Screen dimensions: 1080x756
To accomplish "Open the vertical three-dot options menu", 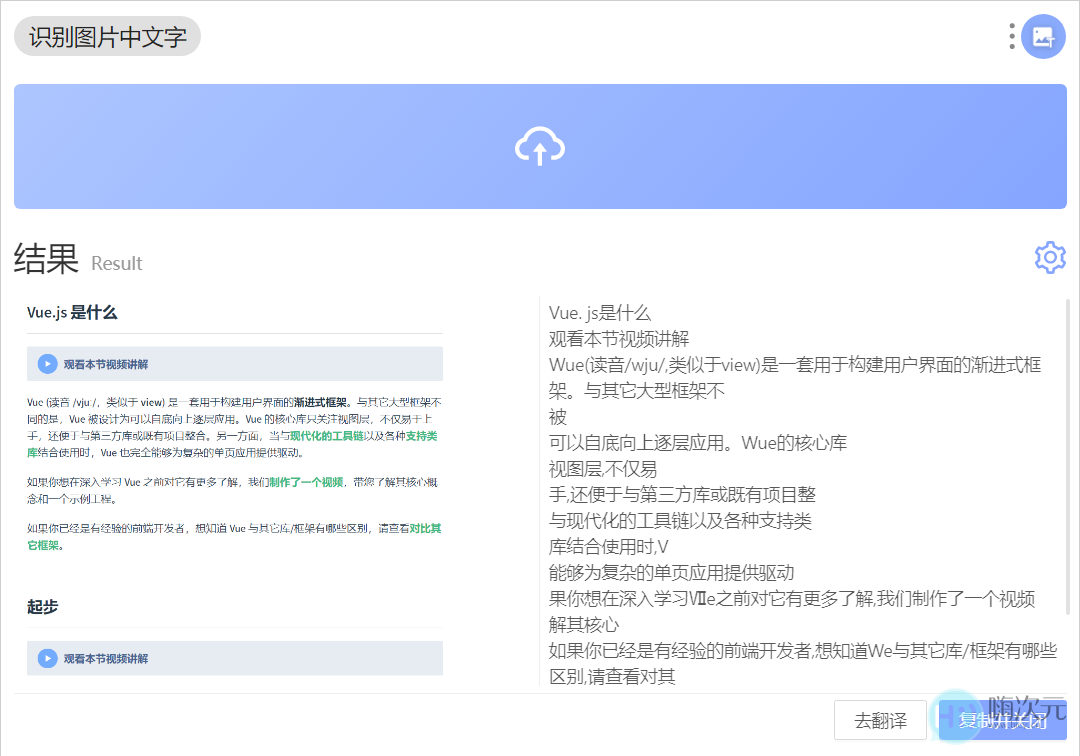I will click(1013, 36).
